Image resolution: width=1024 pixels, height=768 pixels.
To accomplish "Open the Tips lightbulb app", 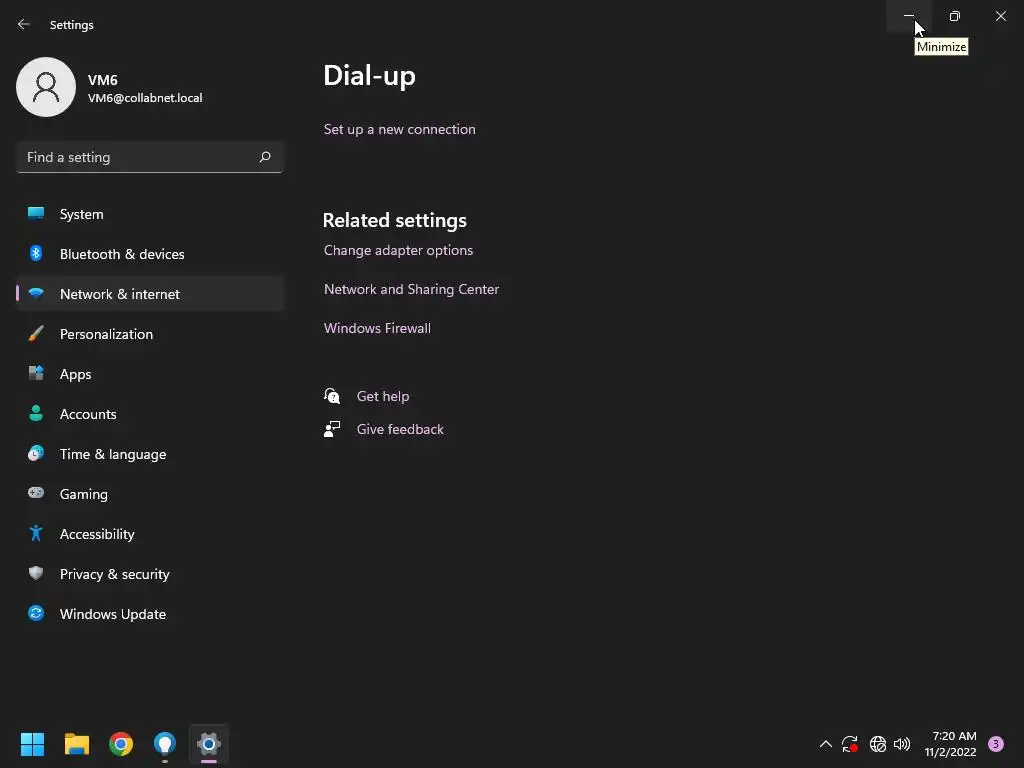I will coord(165,744).
